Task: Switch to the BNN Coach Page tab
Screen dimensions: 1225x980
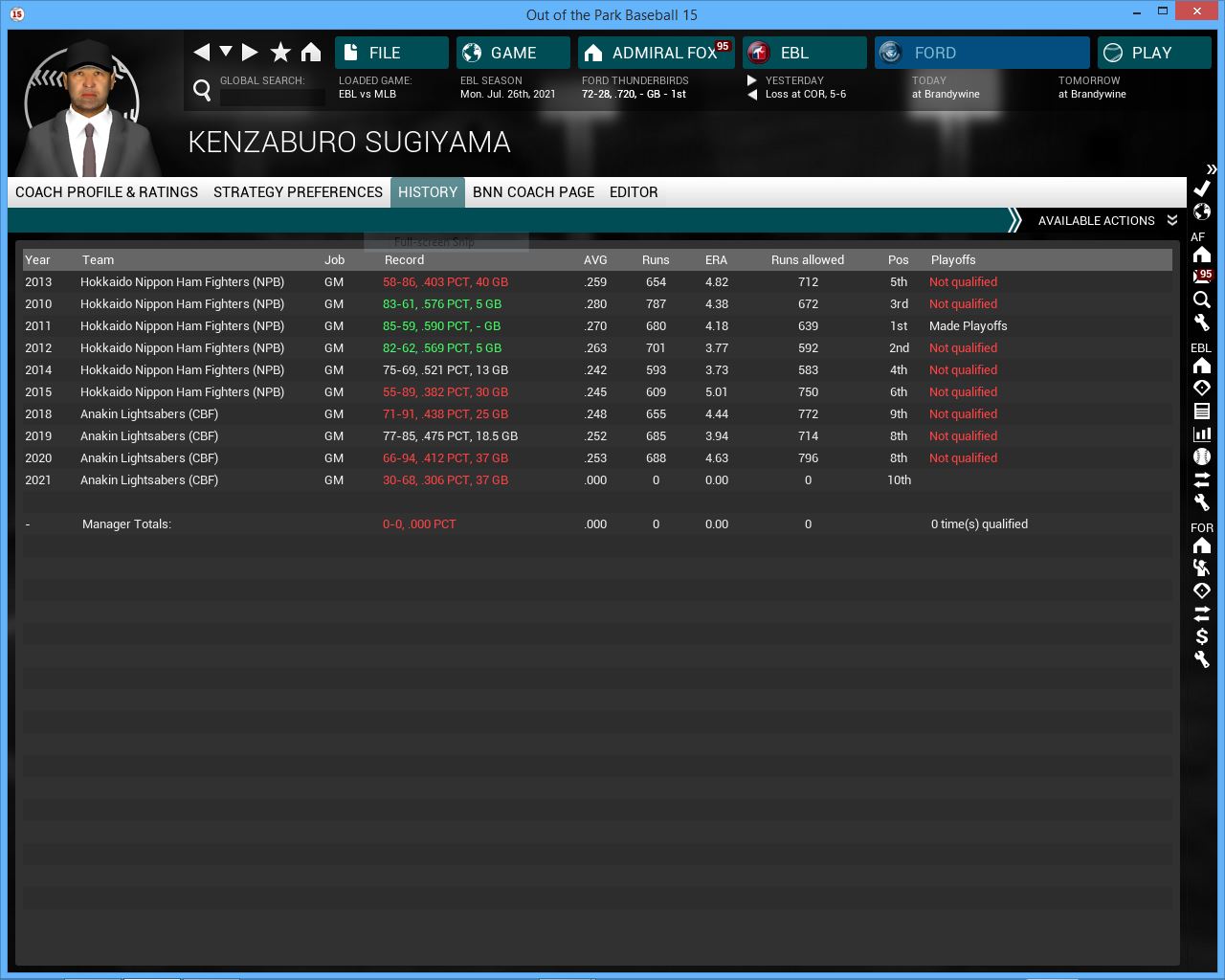Action: tap(533, 192)
